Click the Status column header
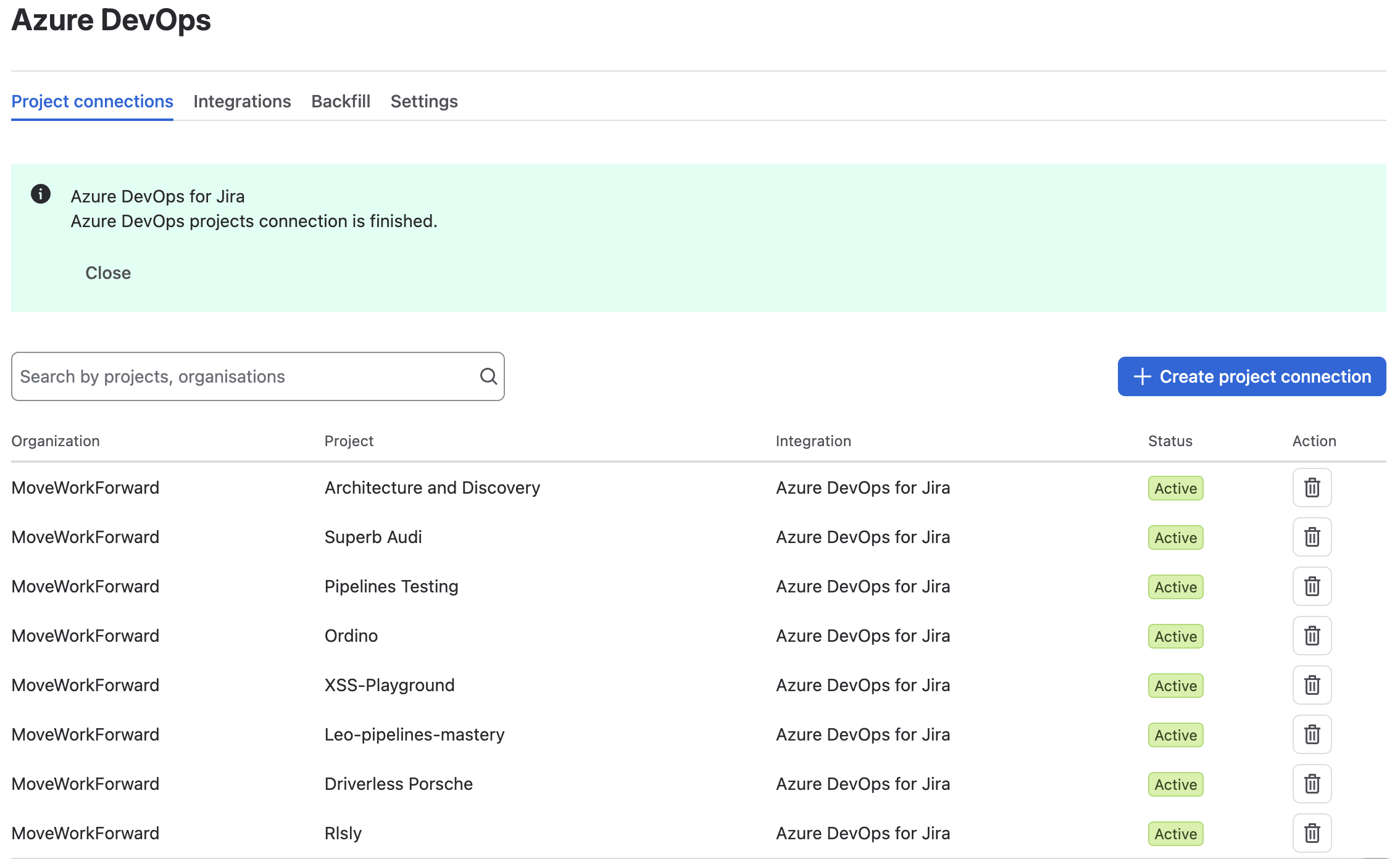1400x859 pixels. 1170,441
